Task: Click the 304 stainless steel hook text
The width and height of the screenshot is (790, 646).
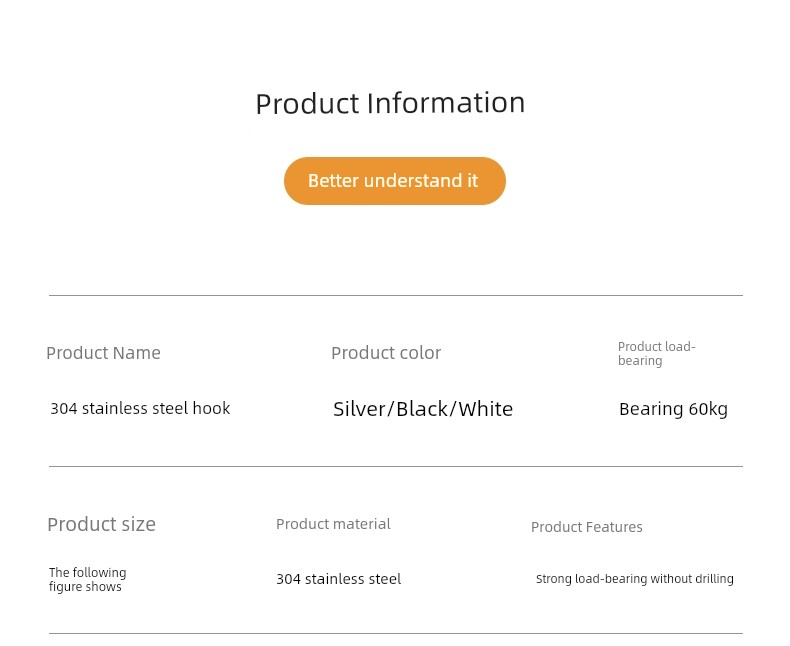Action: click(140, 408)
